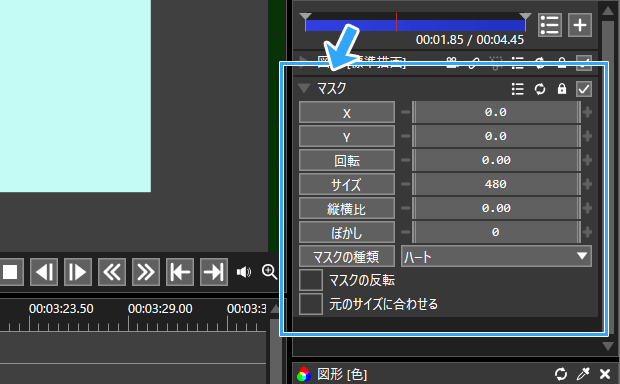This screenshot has width=620, height=384.
Task: Click the サイズ parameter button
Action: [x=347, y=184]
